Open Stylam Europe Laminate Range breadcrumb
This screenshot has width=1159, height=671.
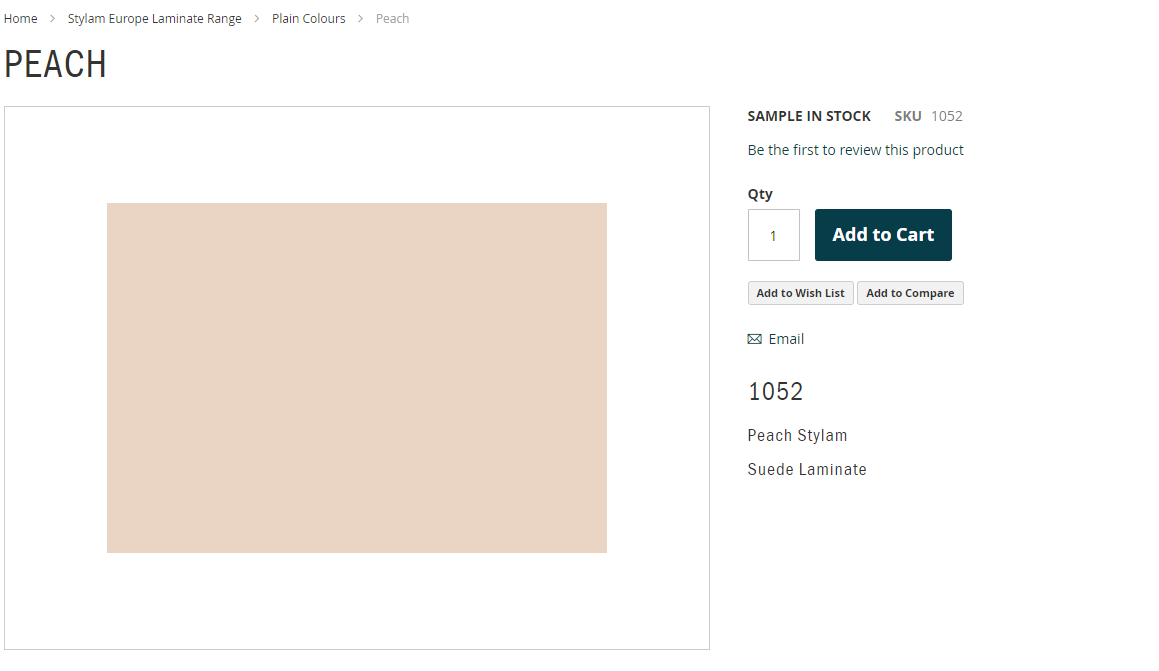pyautogui.click(x=154, y=18)
